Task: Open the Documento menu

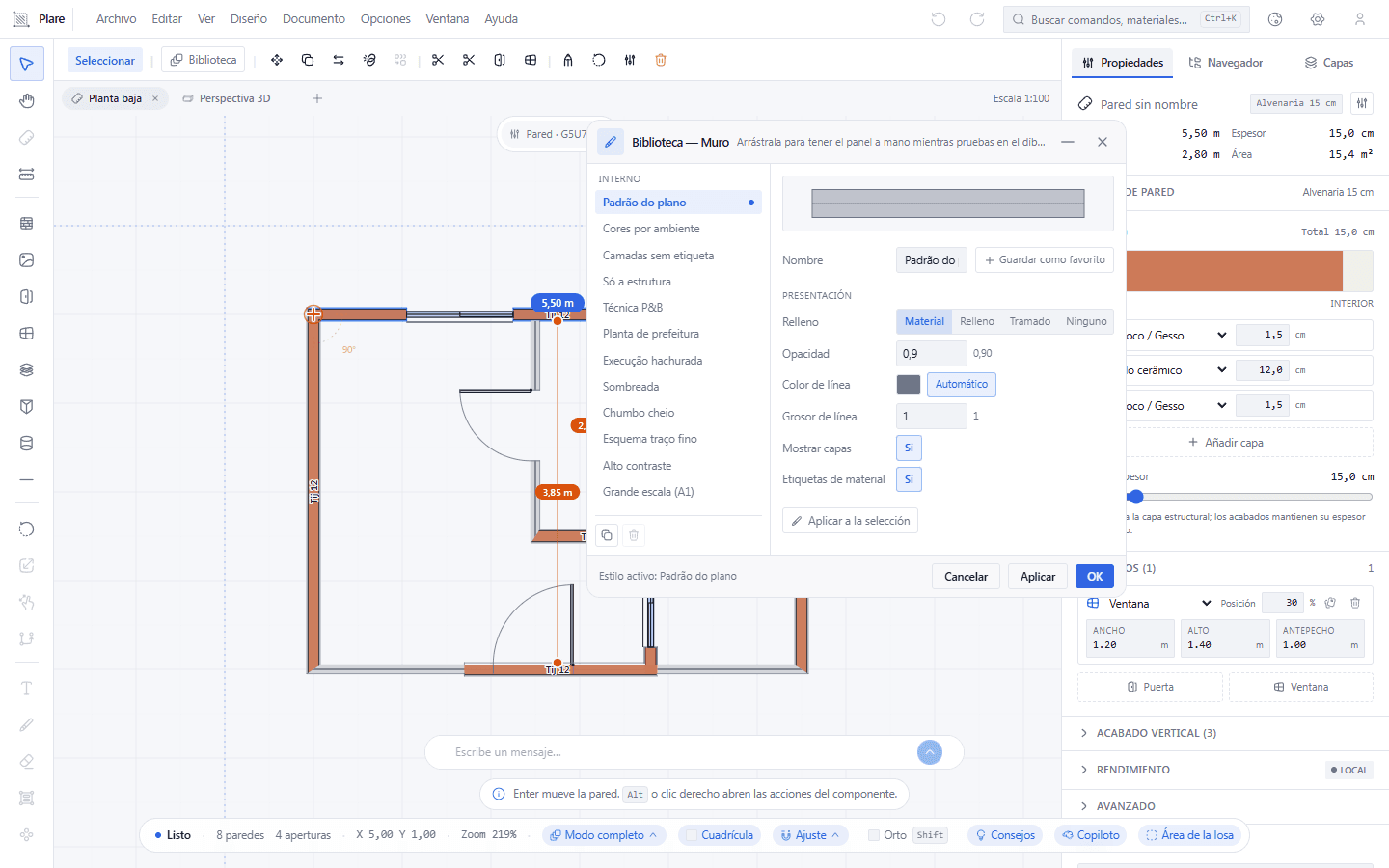Action: (313, 19)
